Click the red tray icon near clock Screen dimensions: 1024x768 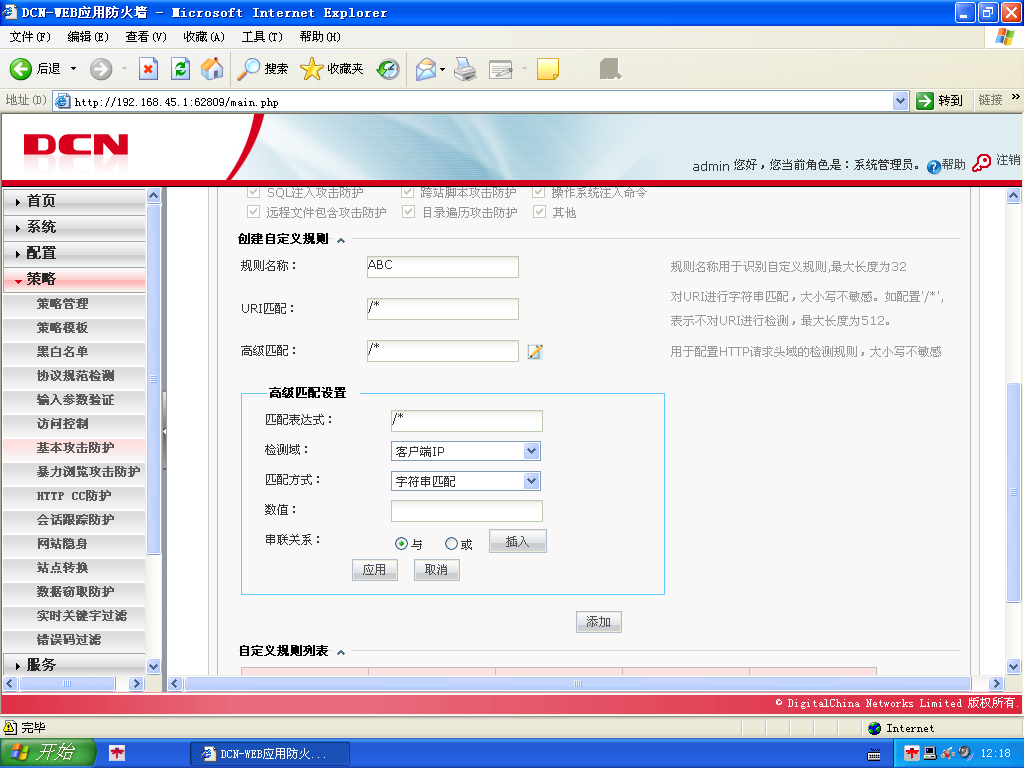click(x=912, y=753)
